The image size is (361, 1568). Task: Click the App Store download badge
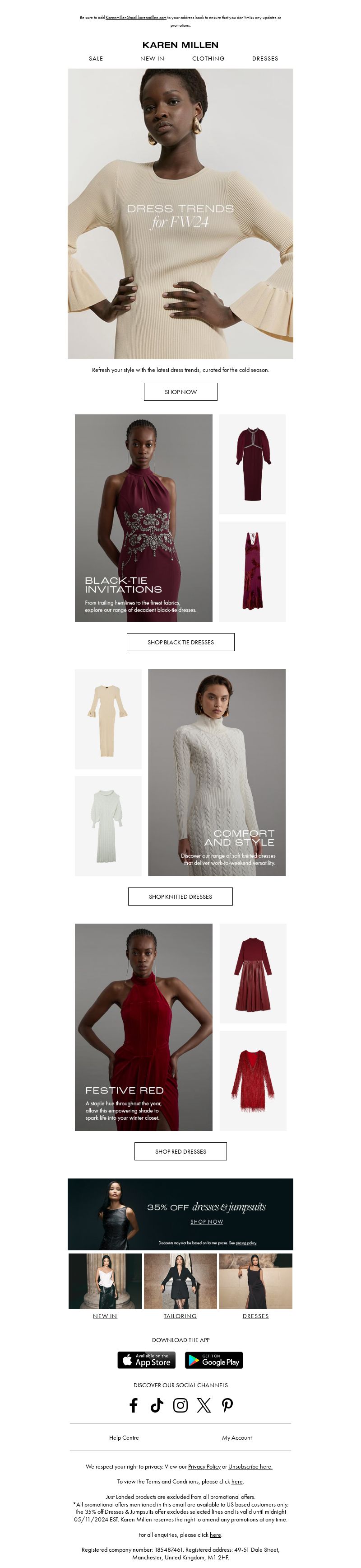[x=147, y=1359]
